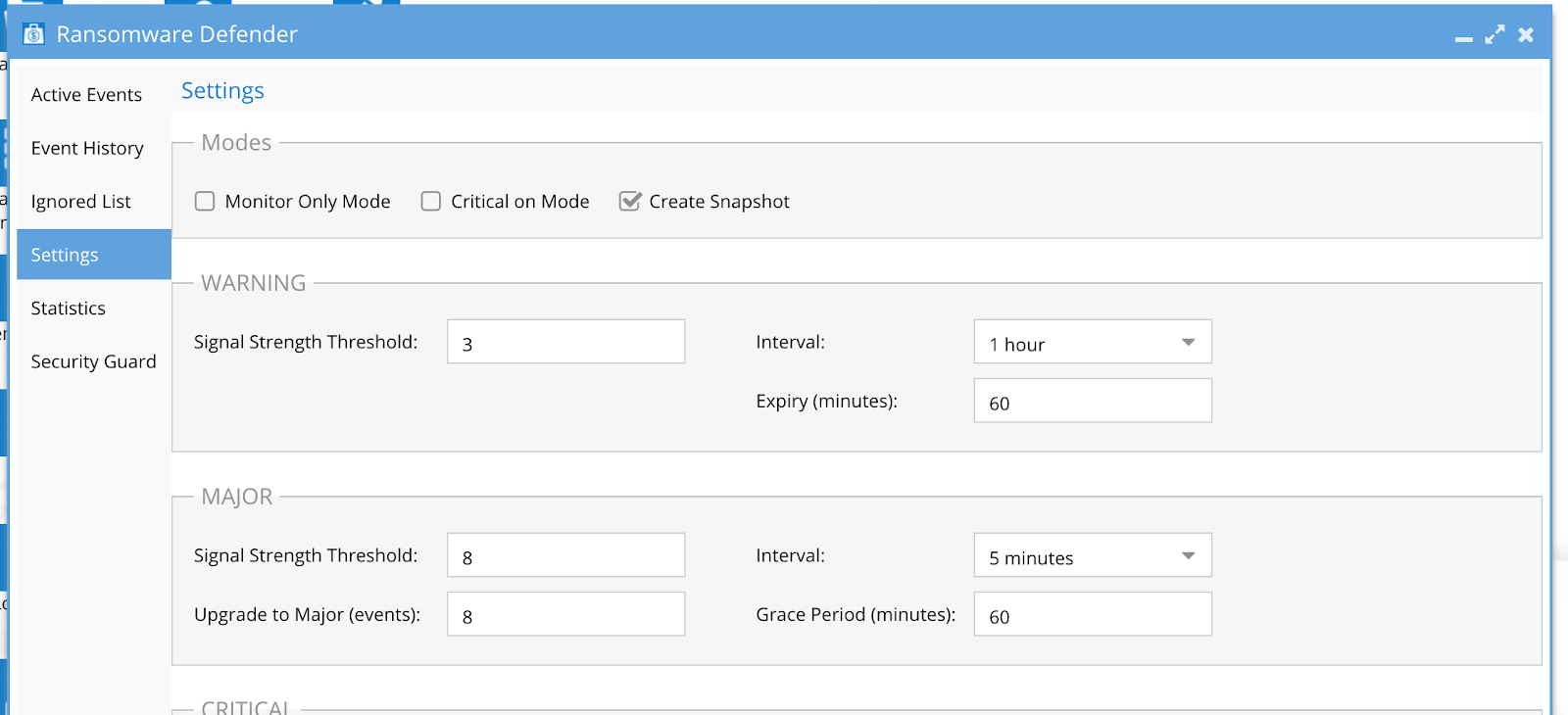Viewport: 1568px width, 715px height.
Task: Minimize the Ransomware Defender window
Action: 1463,38
